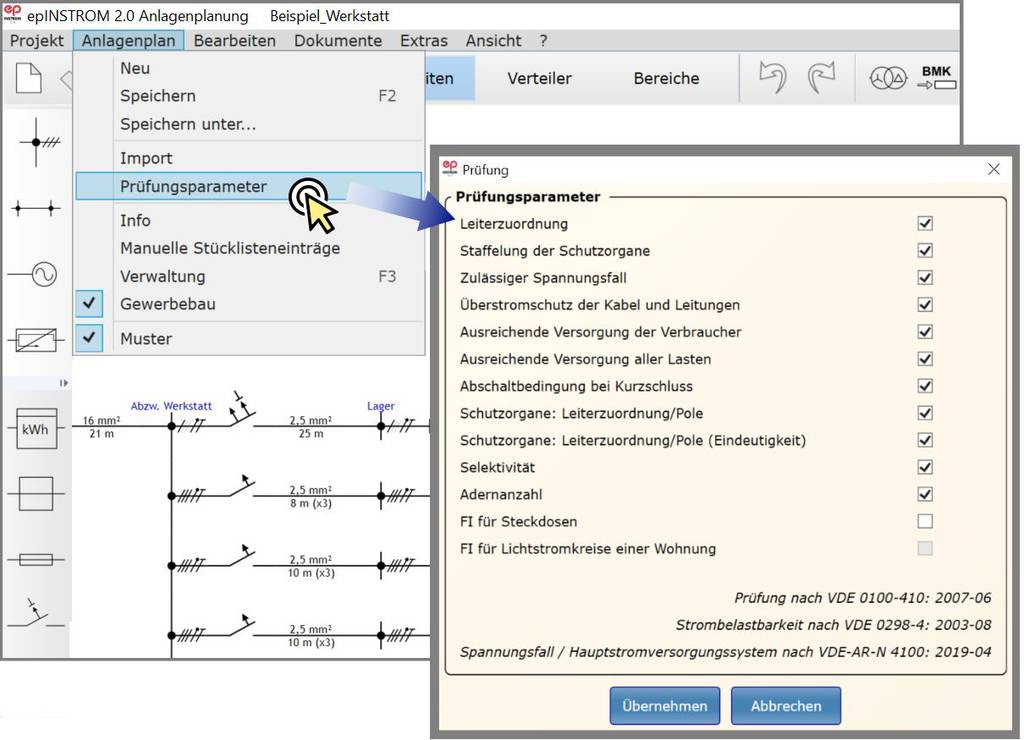This screenshot has height=740, width=1024.
Task: Close the Prüfung dialog
Action: point(994,169)
